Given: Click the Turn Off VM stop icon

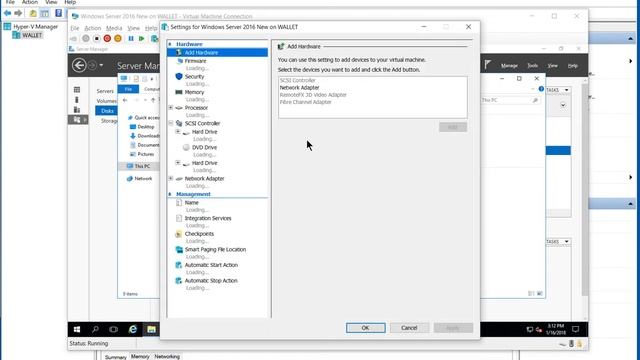Looking at the screenshot, I should pos(97,38).
